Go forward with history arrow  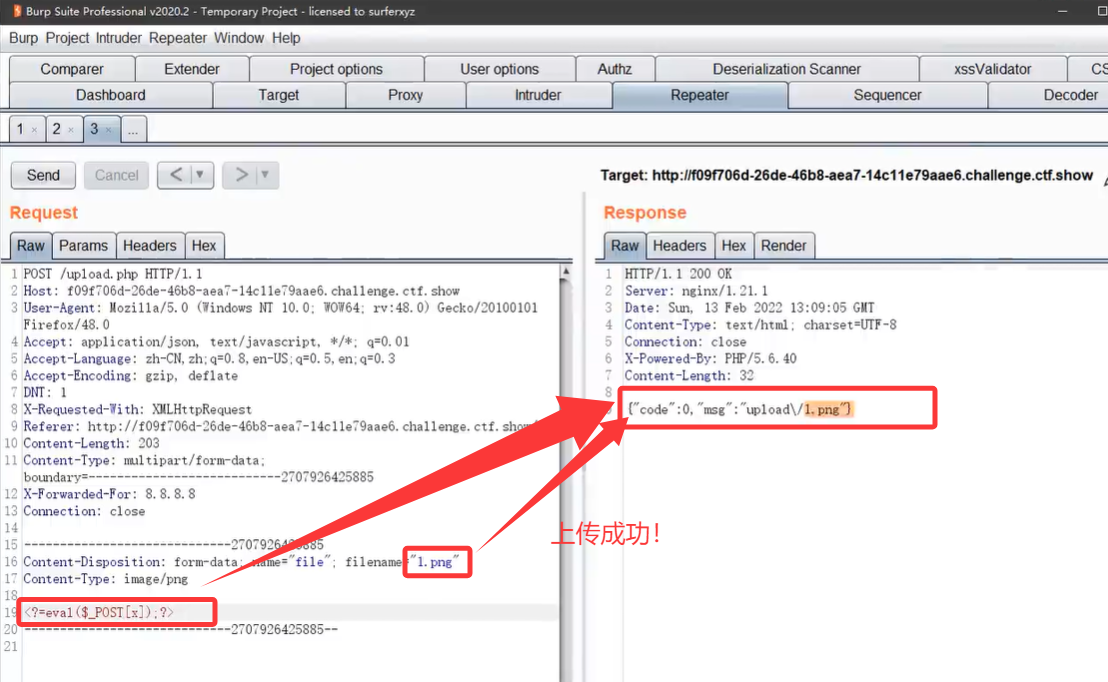pos(241,175)
